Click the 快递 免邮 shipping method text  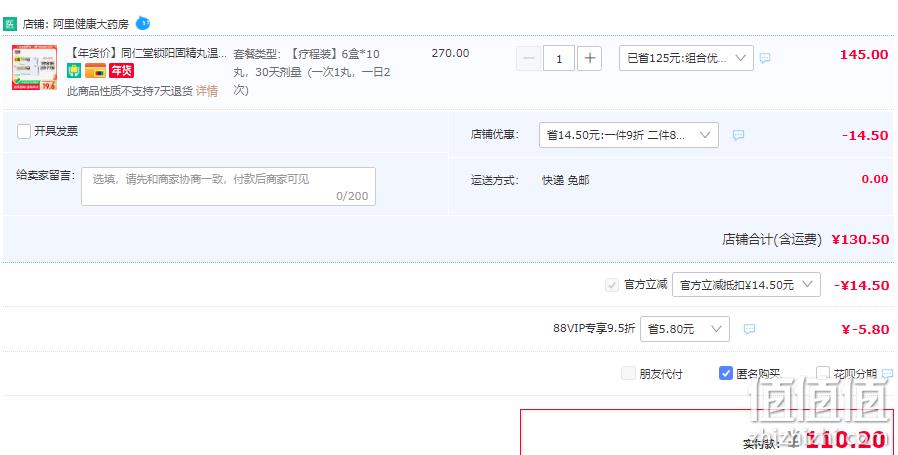[x=565, y=181]
